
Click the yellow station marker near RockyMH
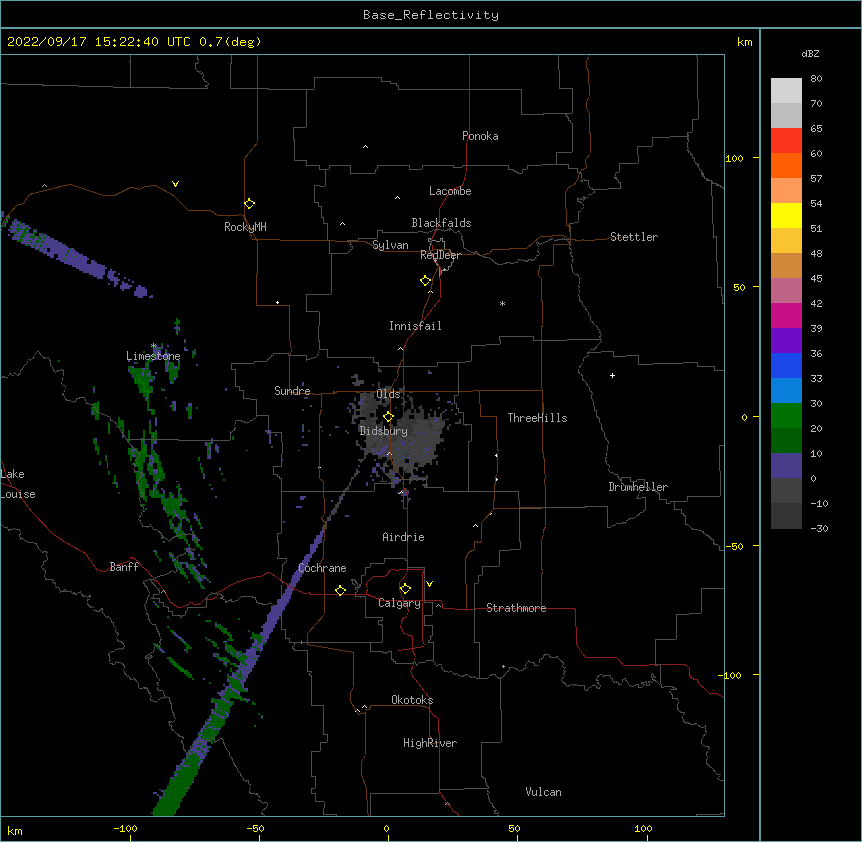(x=250, y=204)
